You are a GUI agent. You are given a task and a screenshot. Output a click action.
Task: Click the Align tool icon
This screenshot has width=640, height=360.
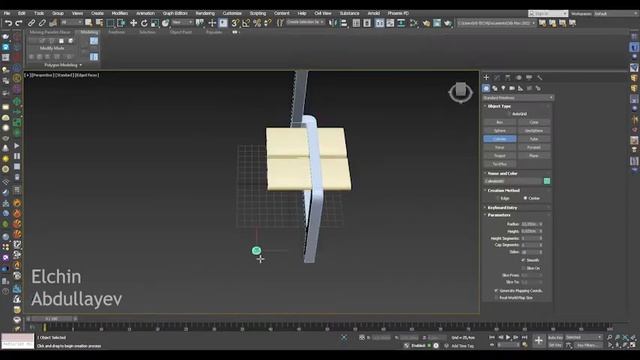344,23
